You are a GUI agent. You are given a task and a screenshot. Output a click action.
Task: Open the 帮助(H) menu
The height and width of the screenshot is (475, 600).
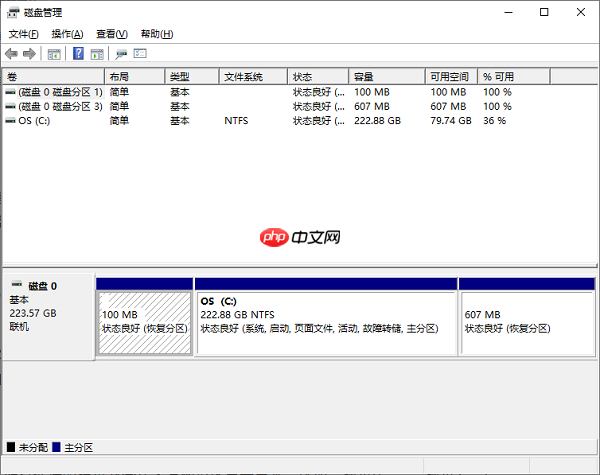[x=157, y=34]
